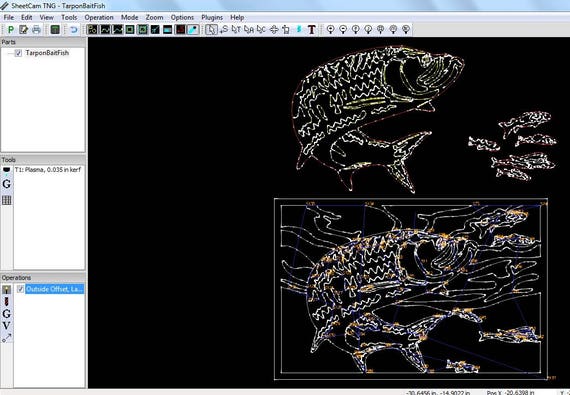Open the View menu
This screenshot has width=570, height=395.
click(47, 17)
